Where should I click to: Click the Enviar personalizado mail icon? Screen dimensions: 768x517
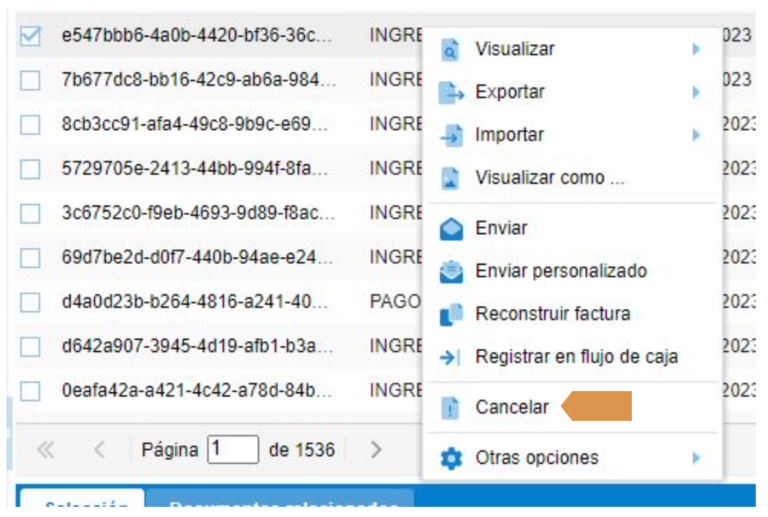click(451, 272)
